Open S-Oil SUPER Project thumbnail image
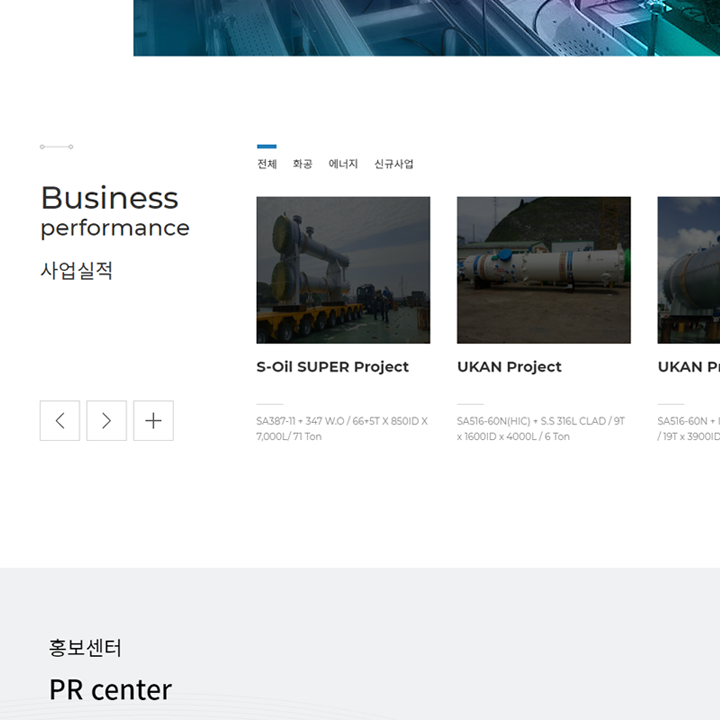This screenshot has width=720, height=720. 343,270
